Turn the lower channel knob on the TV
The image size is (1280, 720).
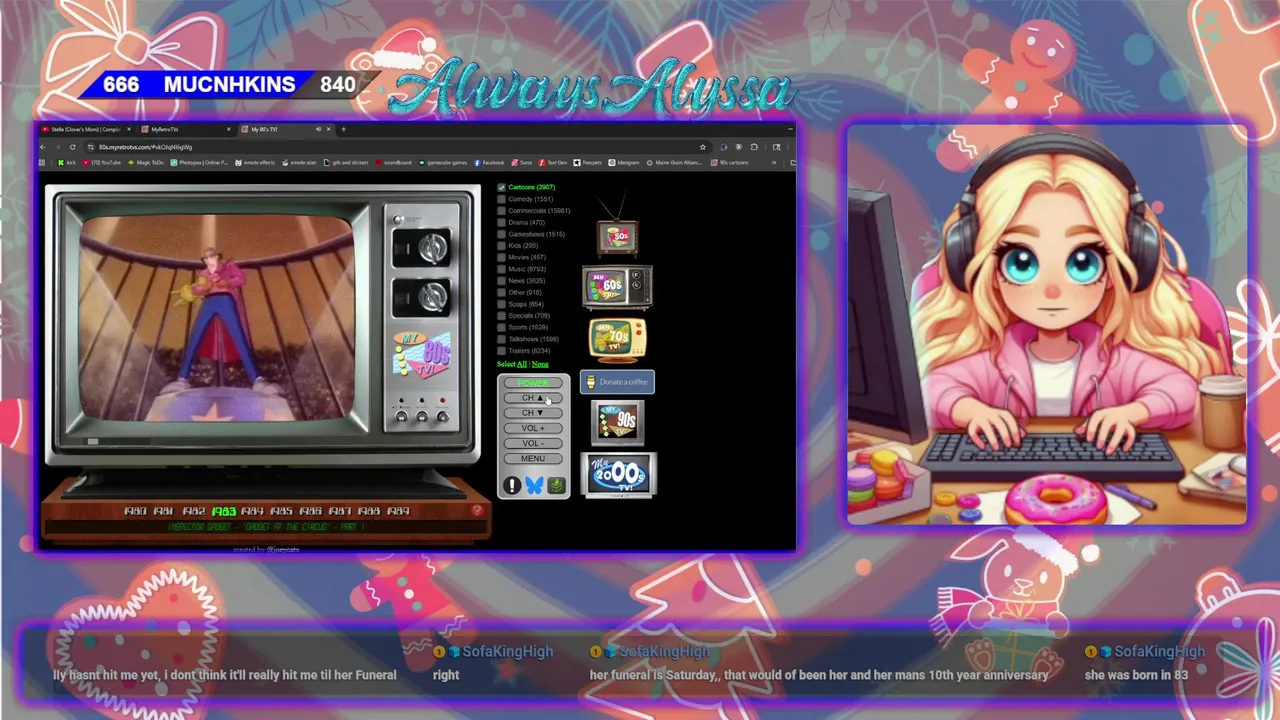pos(432,296)
